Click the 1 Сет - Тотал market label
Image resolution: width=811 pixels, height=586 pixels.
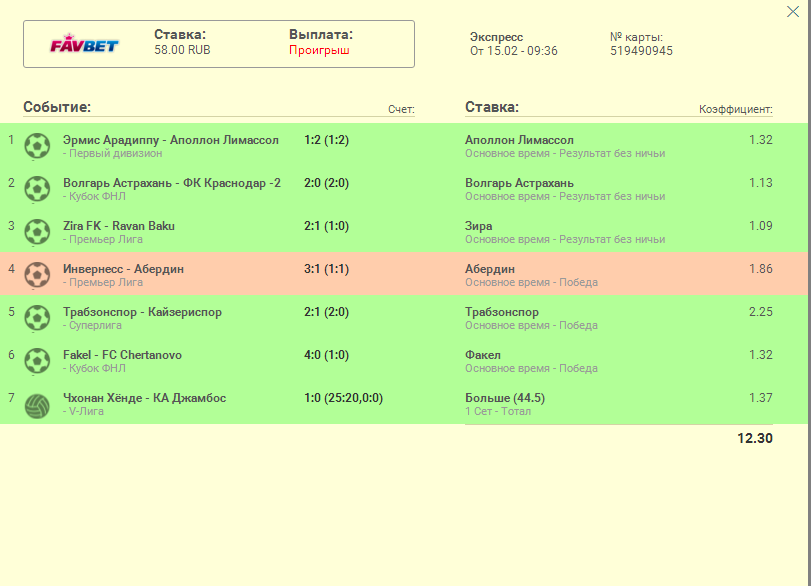[x=498, y=411]
